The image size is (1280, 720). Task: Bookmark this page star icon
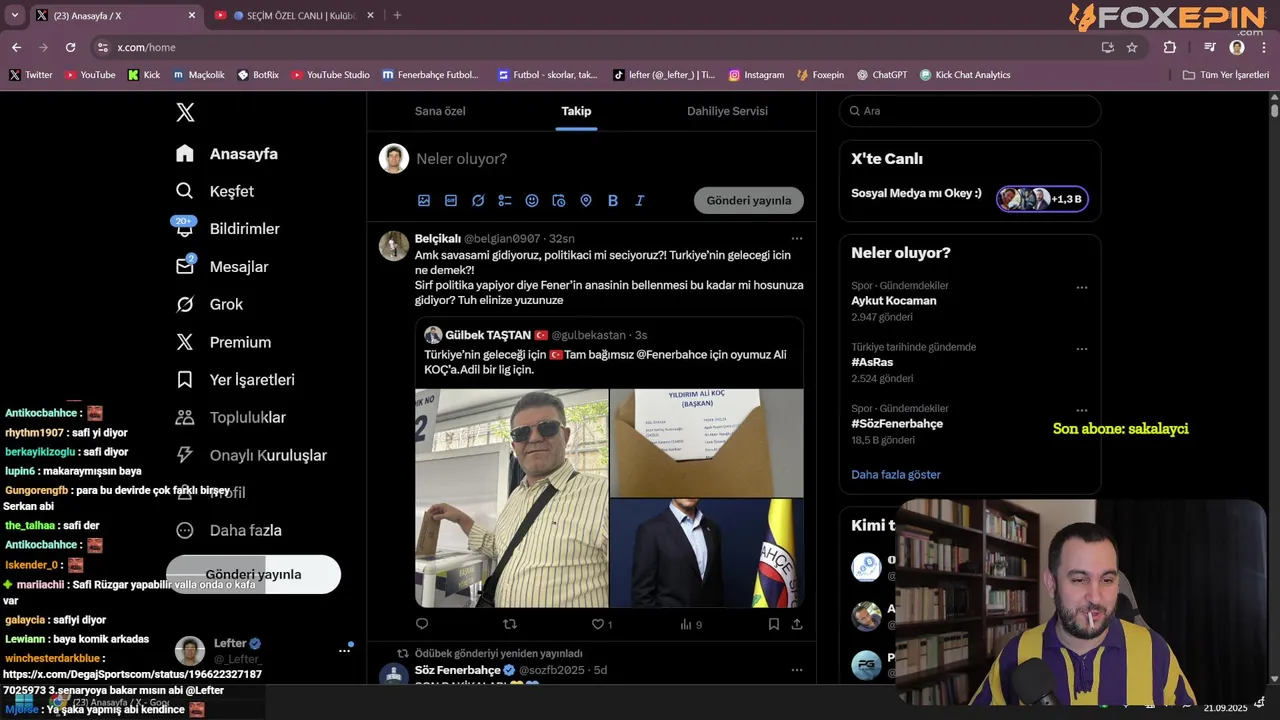click(1132, 47)
